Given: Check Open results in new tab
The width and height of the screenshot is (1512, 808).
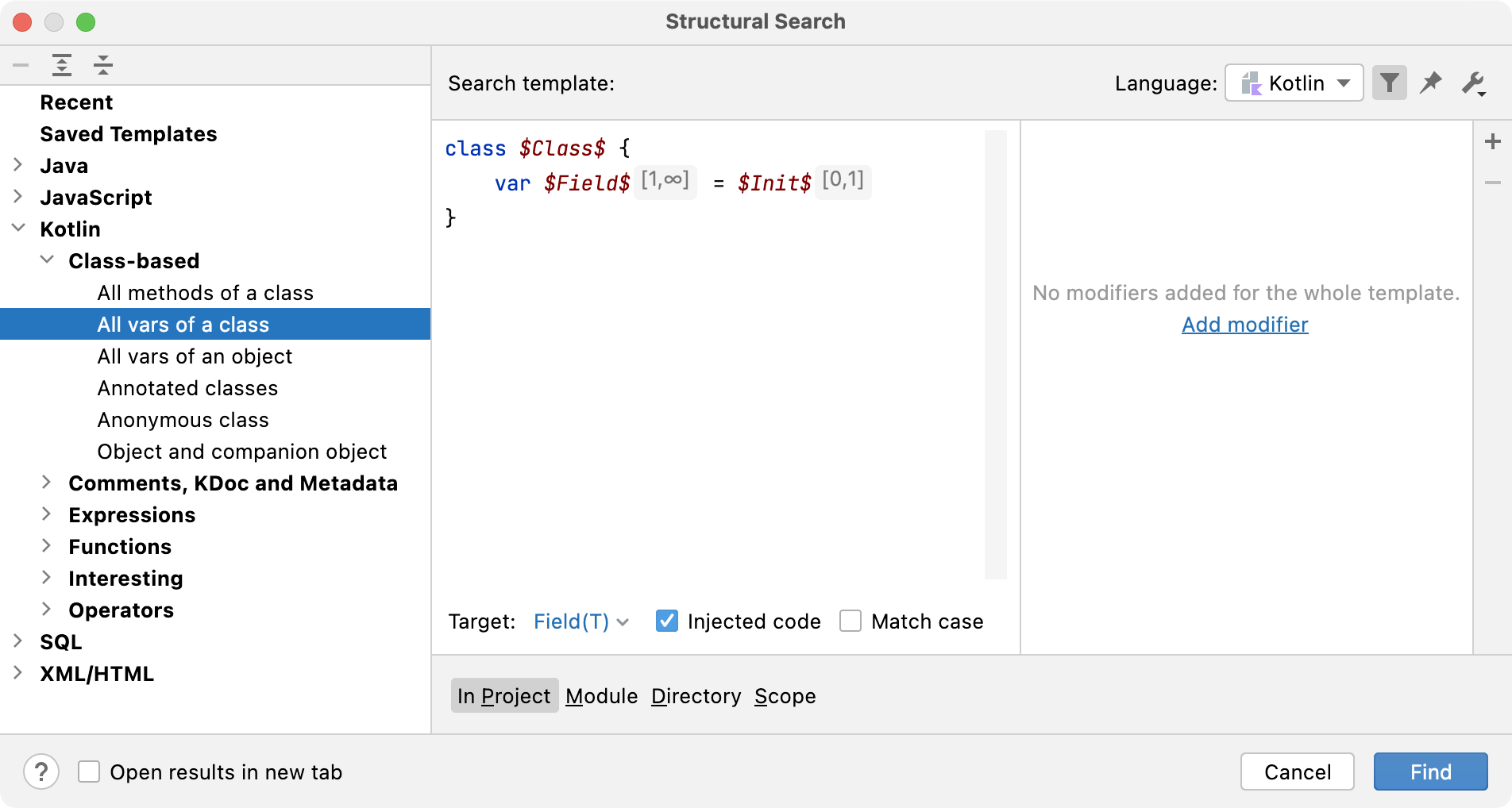Looking at the screenshot, I should tap(88, 771).
